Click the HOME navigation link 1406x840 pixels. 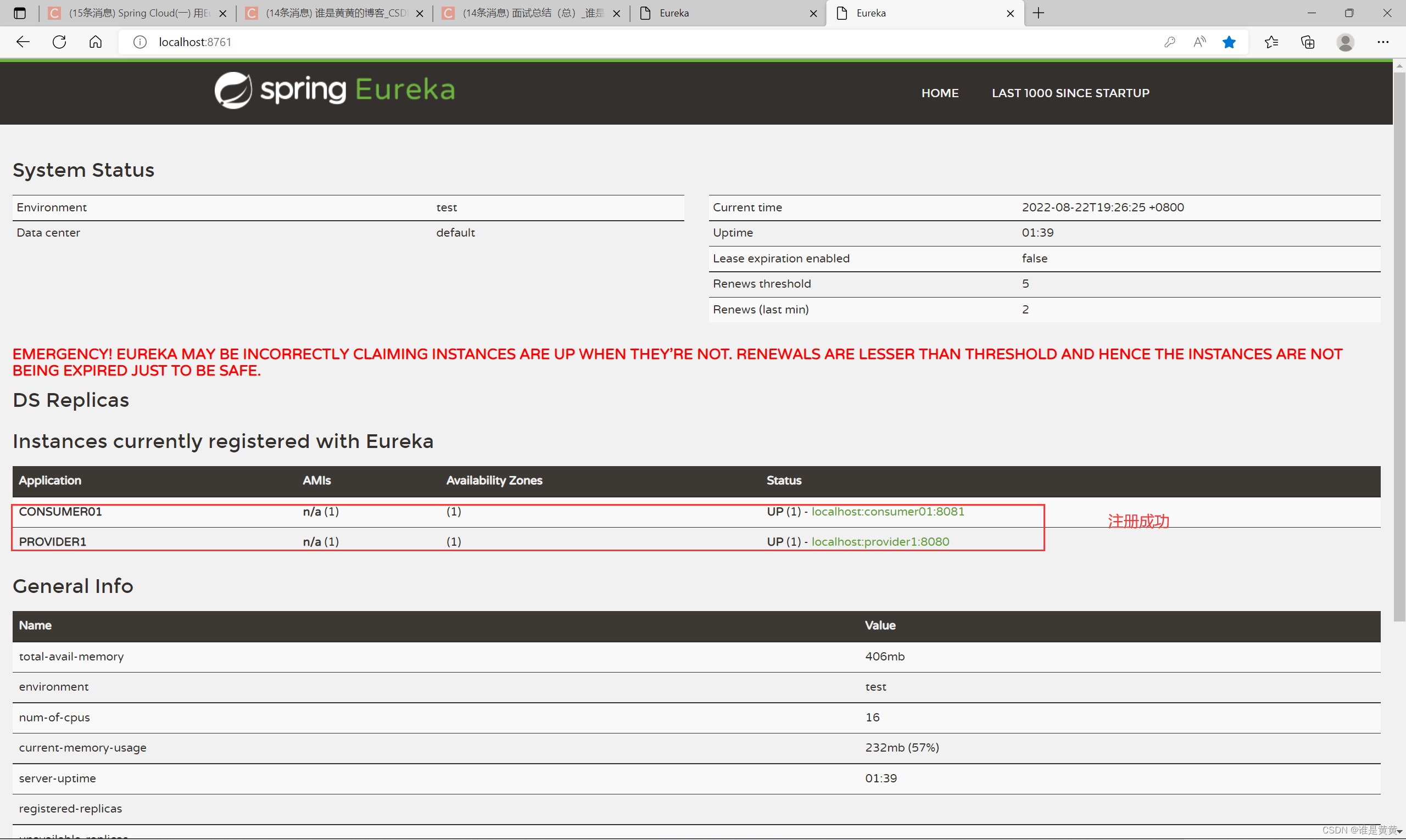pyautogui.click(x=940, y=93)
